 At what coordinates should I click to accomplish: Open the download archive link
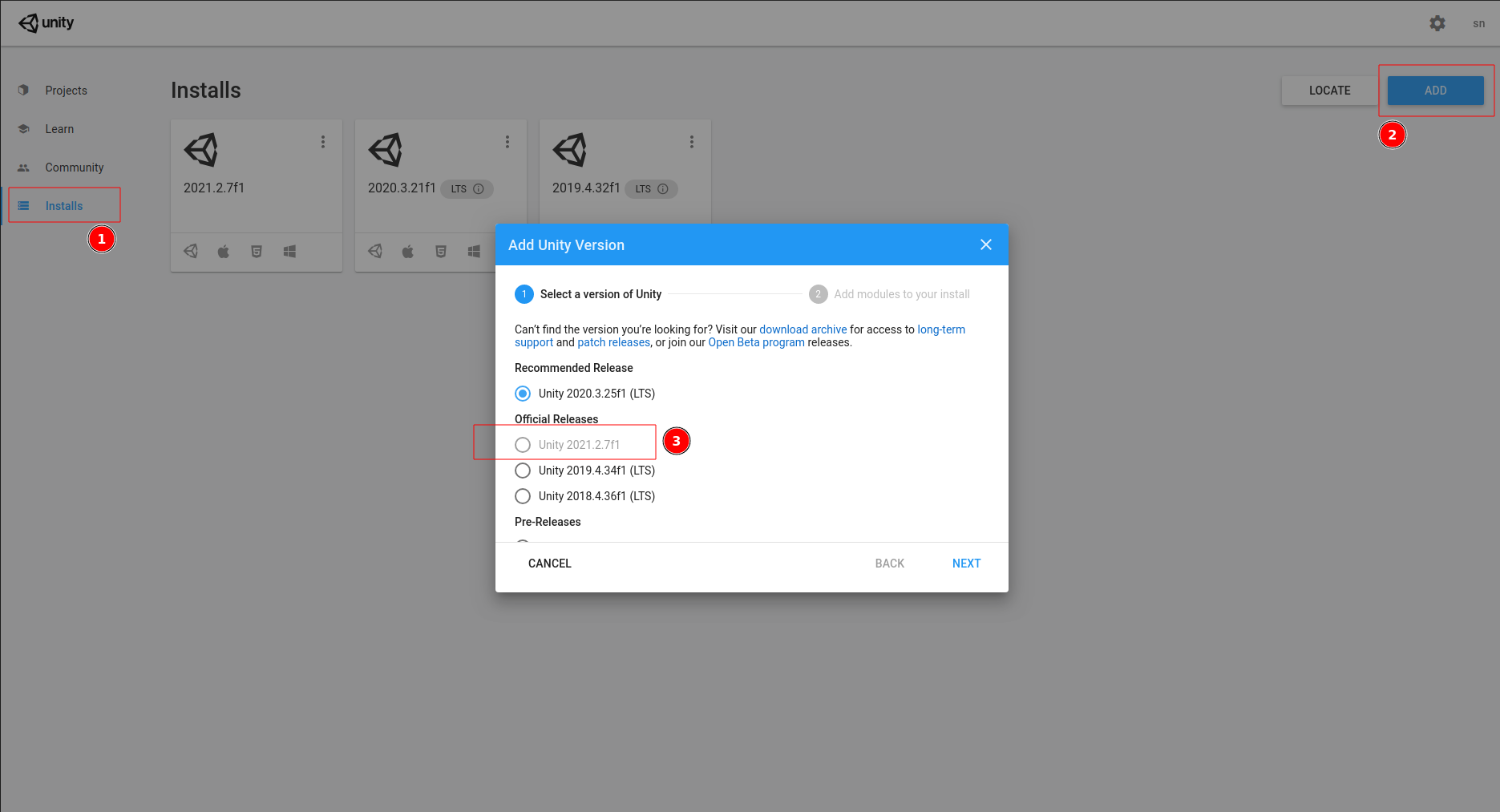[803, 329]
